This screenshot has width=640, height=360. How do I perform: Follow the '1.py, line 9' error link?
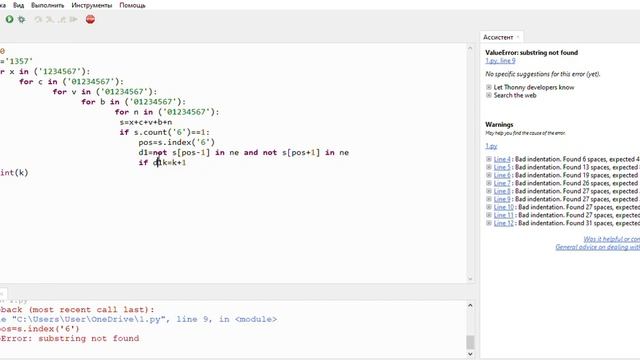(500, 61)
